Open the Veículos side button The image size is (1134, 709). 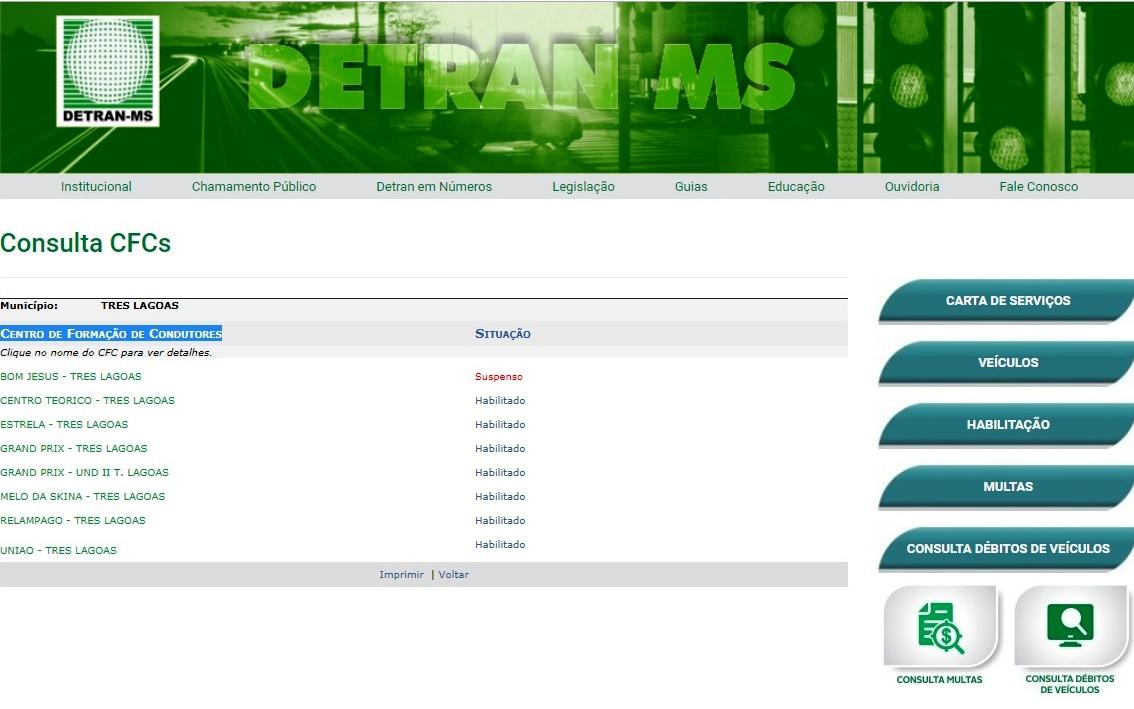point(1007,362)
